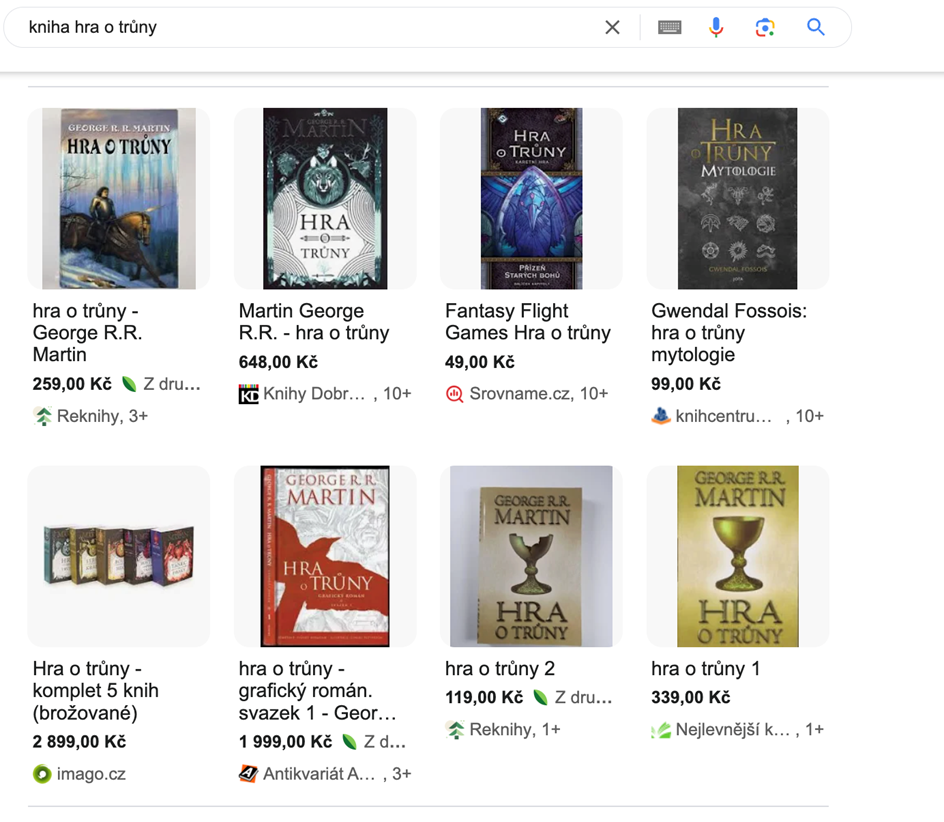Open the 5-book box set thumbnail
This screenshot has height=822, width=944.
tap(119, 556)
